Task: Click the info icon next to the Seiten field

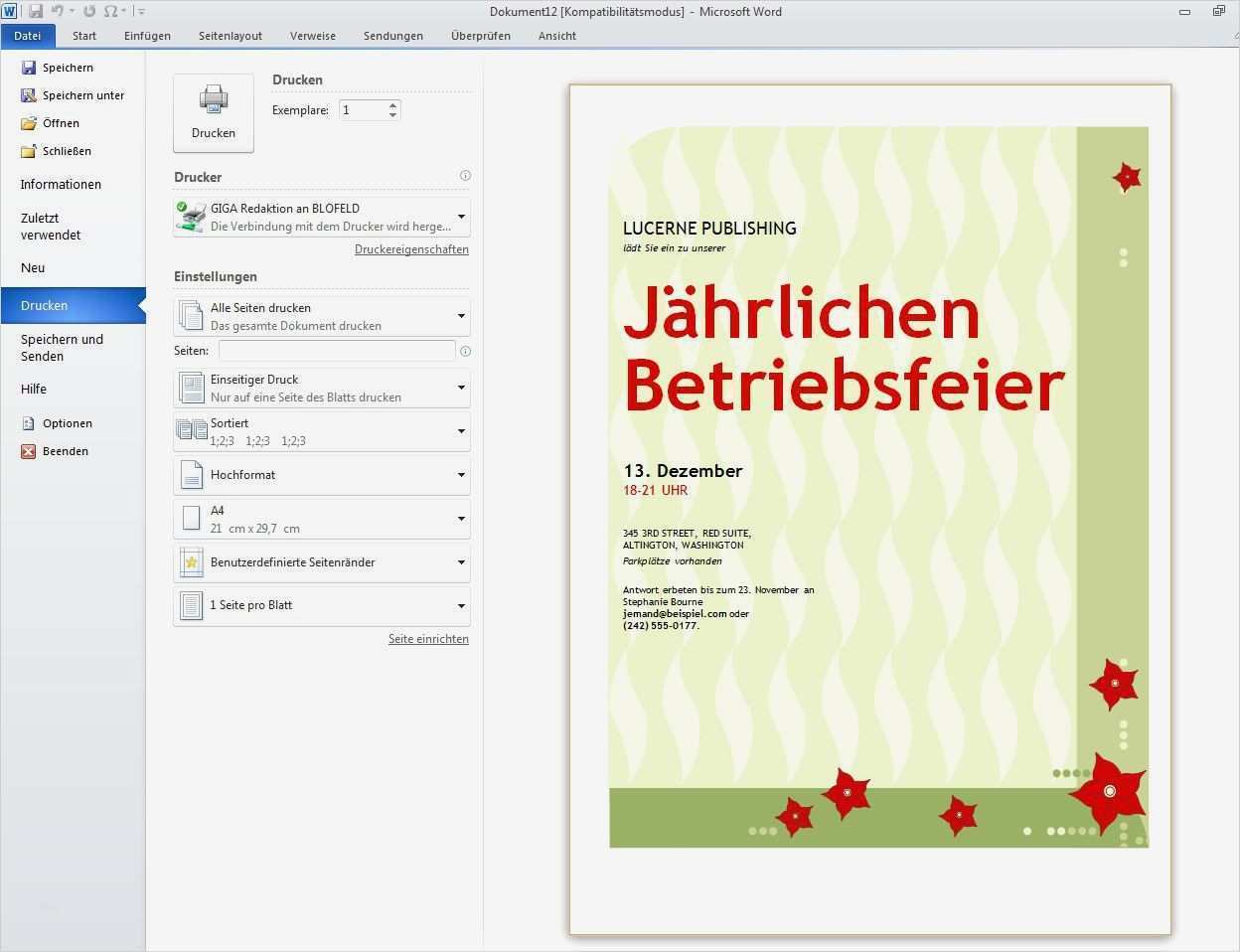Action: click(x=465, y=351)
